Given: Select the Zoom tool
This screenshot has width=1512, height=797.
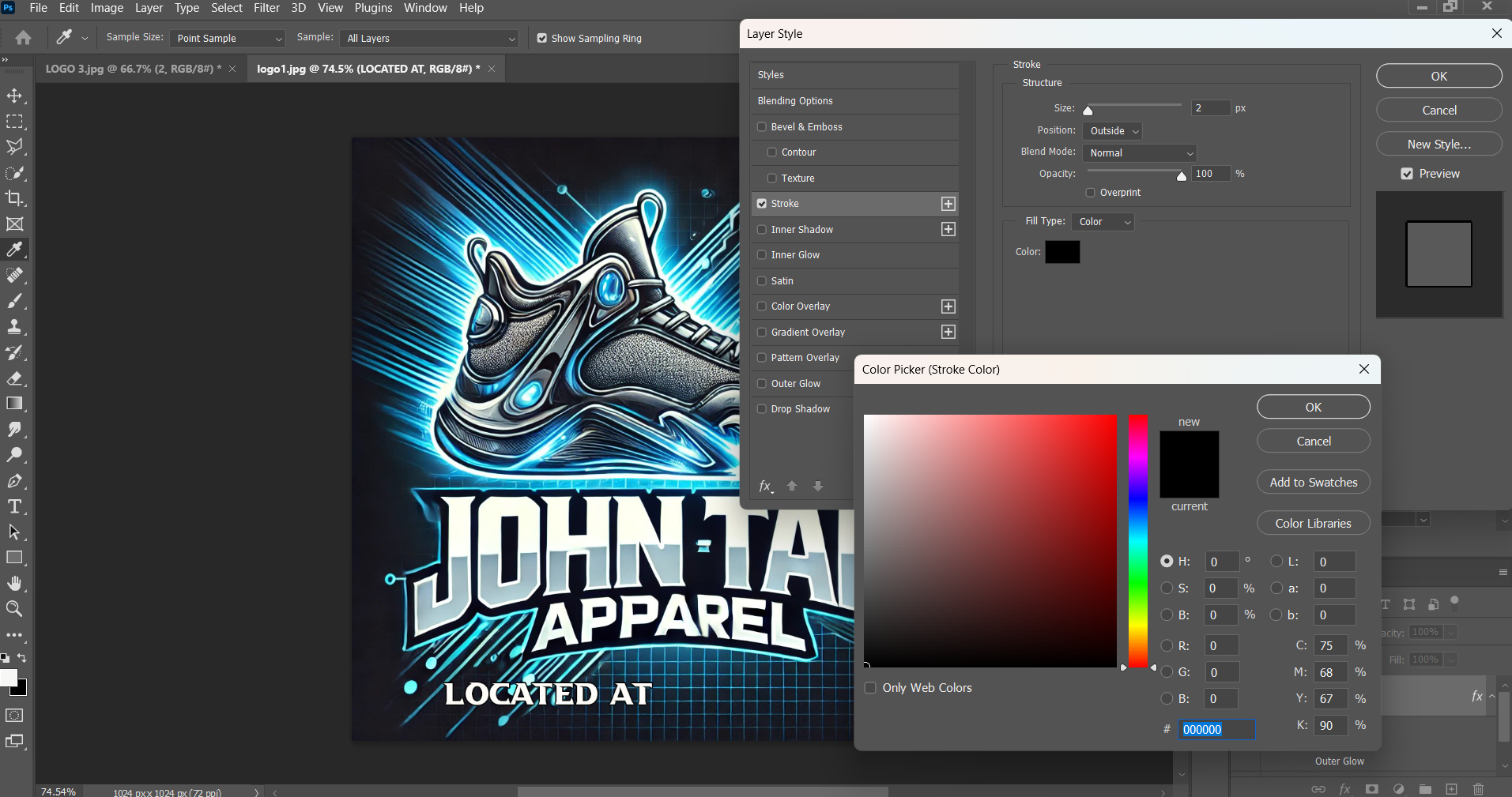Looking at the screenshot, I should click(x=14, y=609).
